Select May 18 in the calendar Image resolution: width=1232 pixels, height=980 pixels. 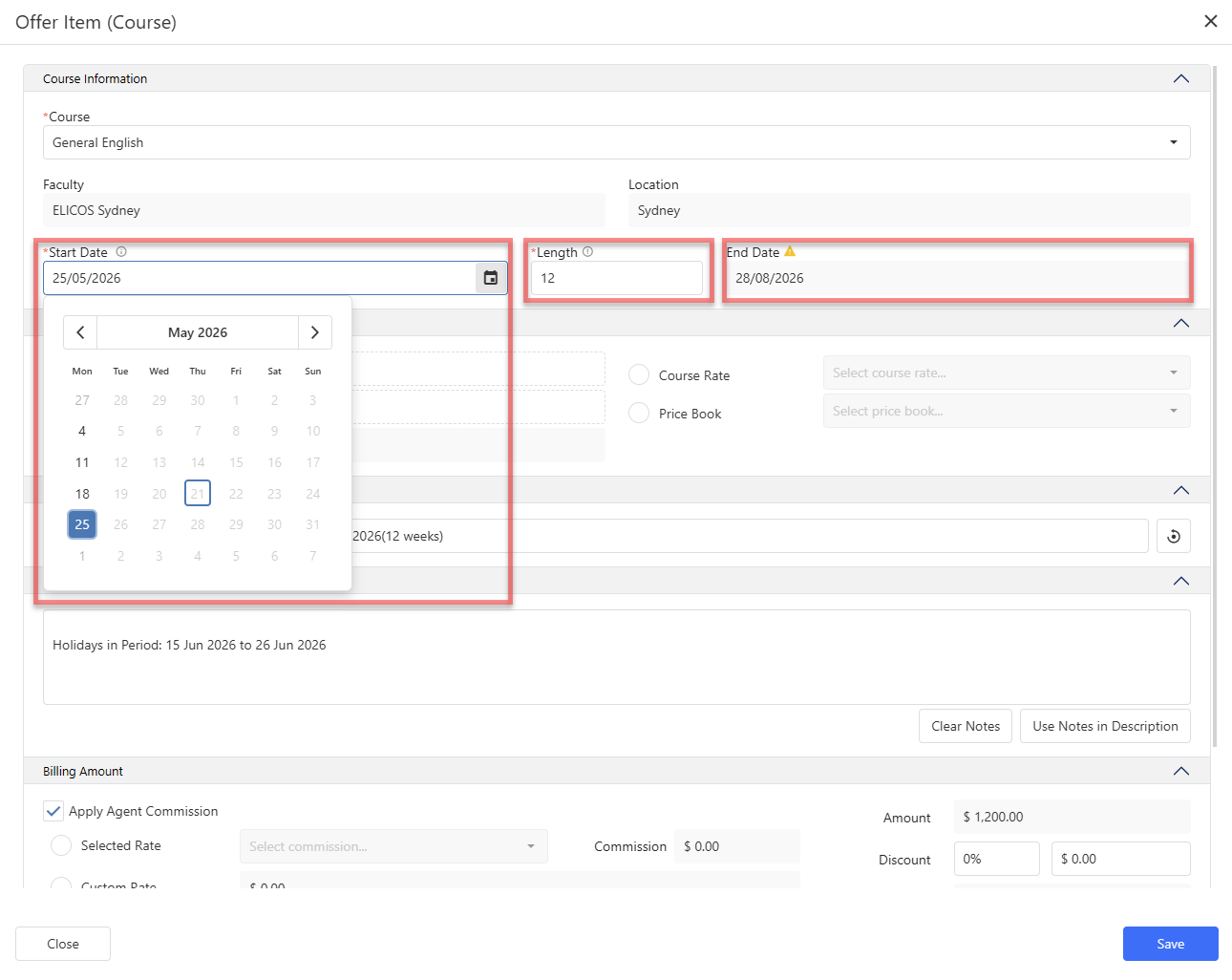(x=82, y=494)
